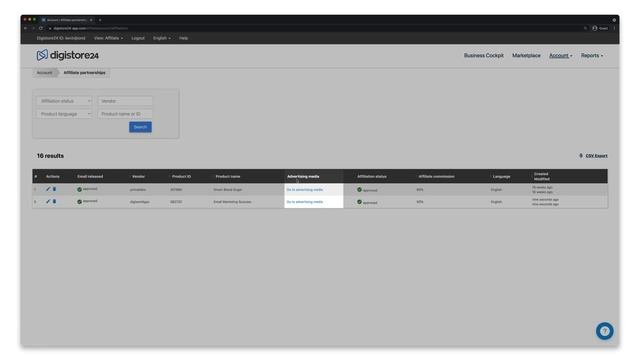Screen dimensions: 640x360
Task: Expand the Account menu dropdown
Action: [x=560, y=56]
